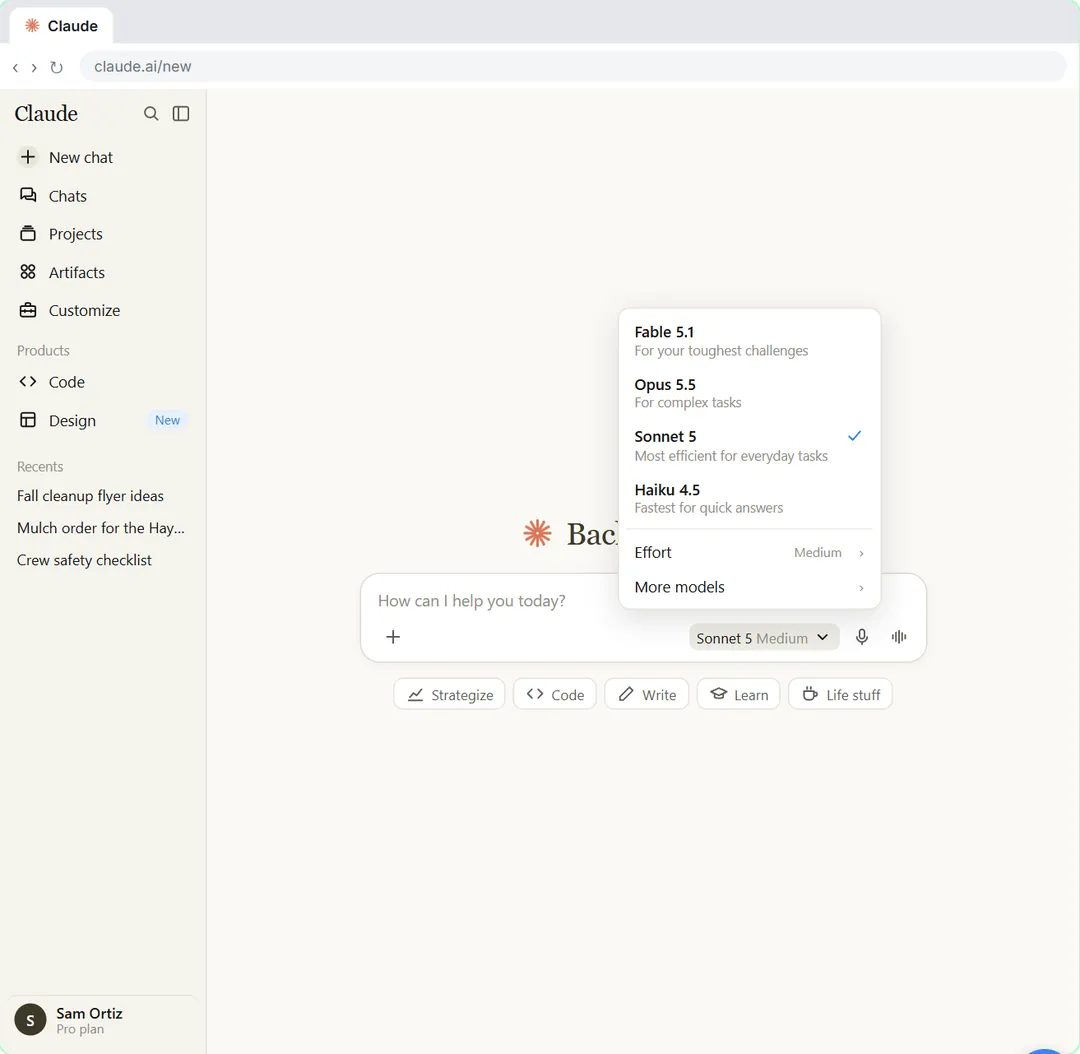Expand the More models submenu
The width and height of the screenshot is (1080, 1054).
[749, 587]
